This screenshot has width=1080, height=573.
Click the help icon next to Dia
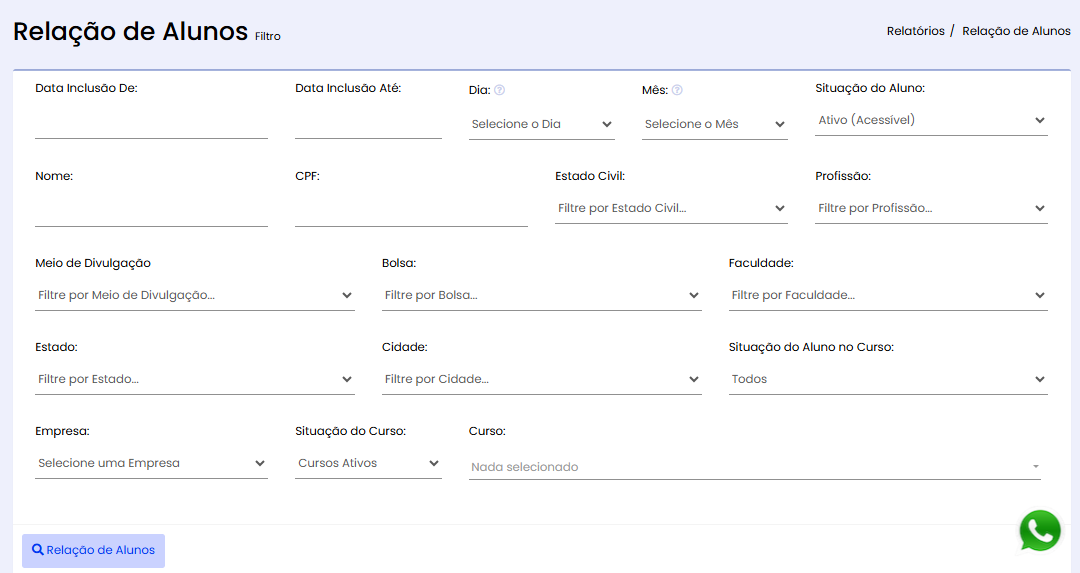pos(499,90)
